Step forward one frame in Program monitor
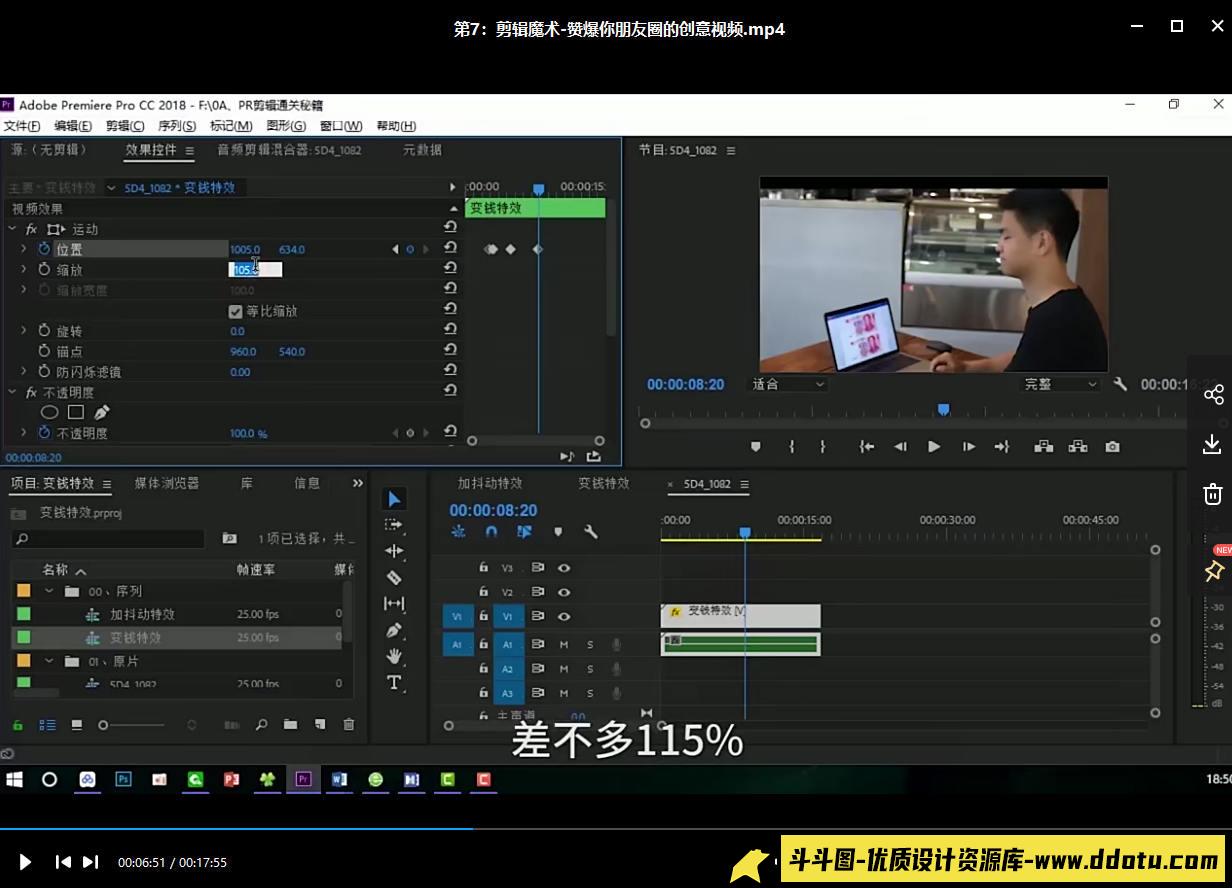Image resolution: width=1232 pixels, height=888 pixels. pos(968,447)
